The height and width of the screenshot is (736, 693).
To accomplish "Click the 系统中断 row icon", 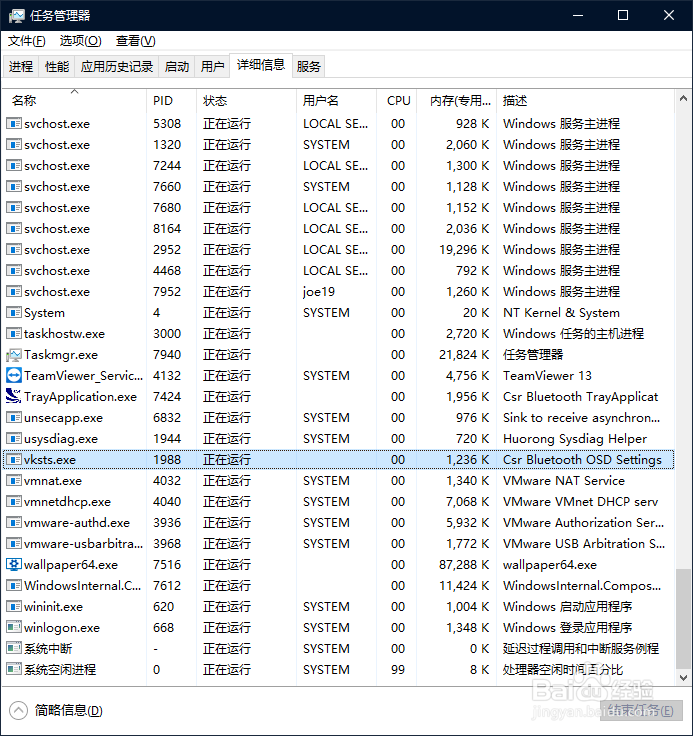I will [14, 649].
